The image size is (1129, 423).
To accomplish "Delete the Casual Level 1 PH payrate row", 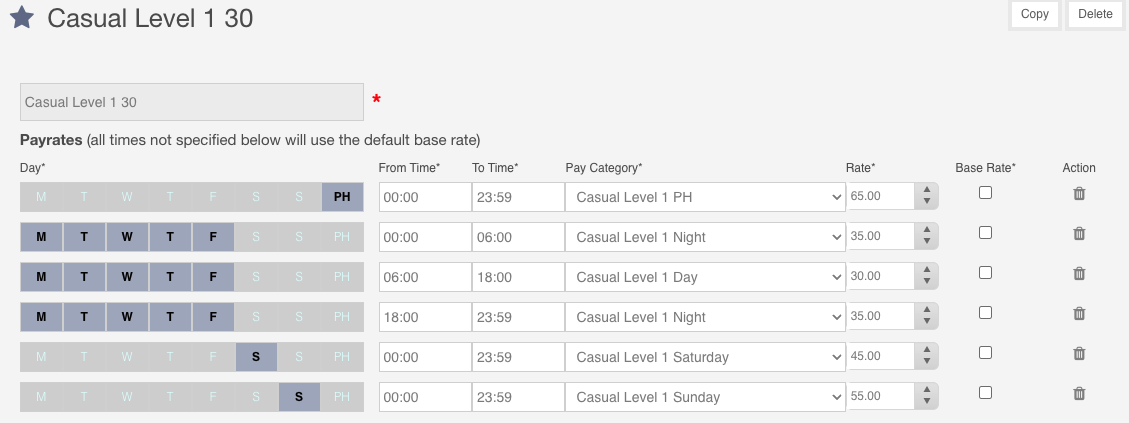I will 1079,194.
